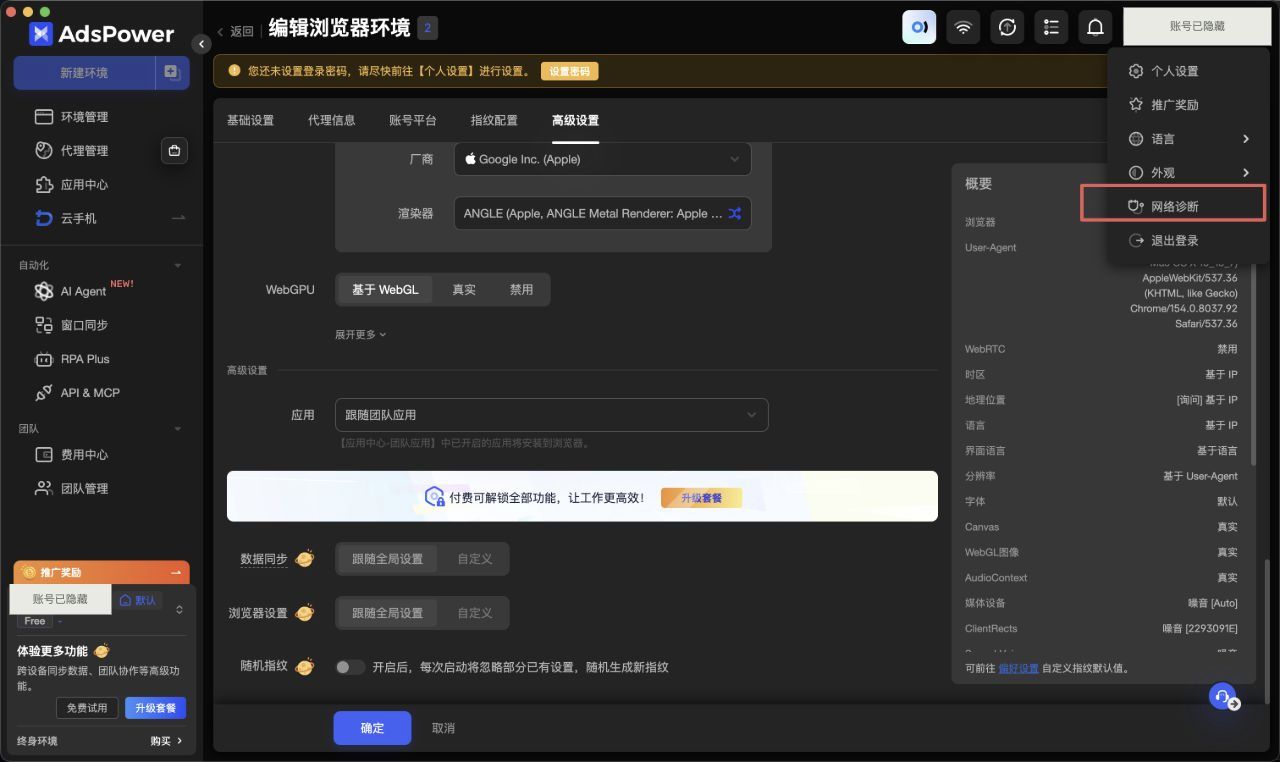This screenshot has height=762, width=1280.
Task: Open 代理管理 in the sidebar
Action: point(84,151)
